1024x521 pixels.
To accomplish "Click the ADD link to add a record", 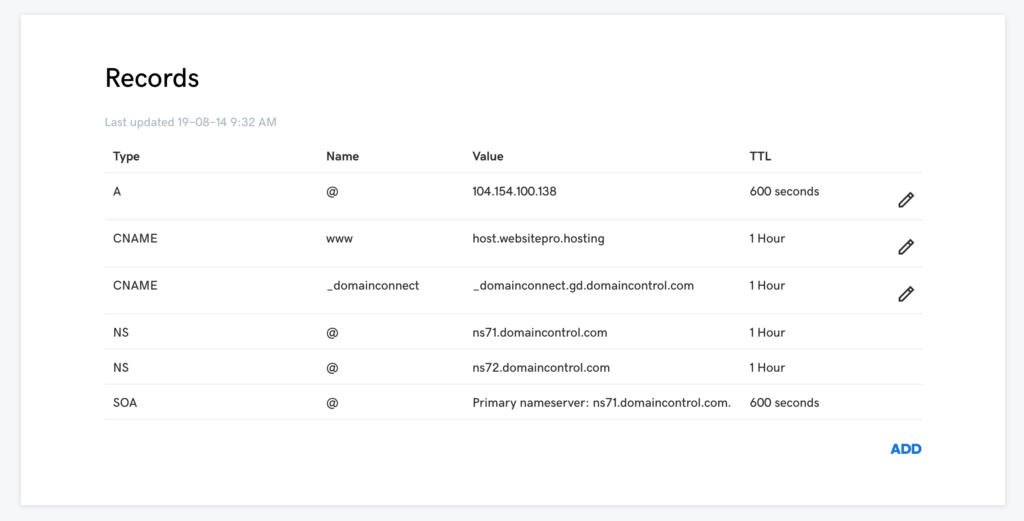I will click(x=906, y=449).
